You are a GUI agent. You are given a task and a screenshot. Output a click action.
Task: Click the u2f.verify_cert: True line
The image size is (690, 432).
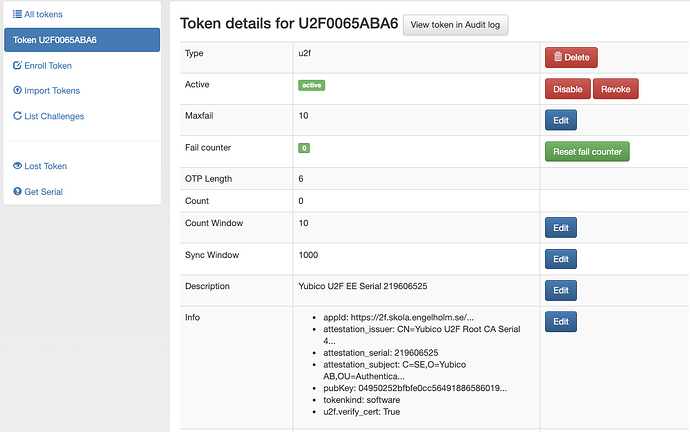(x=361, y=412)
